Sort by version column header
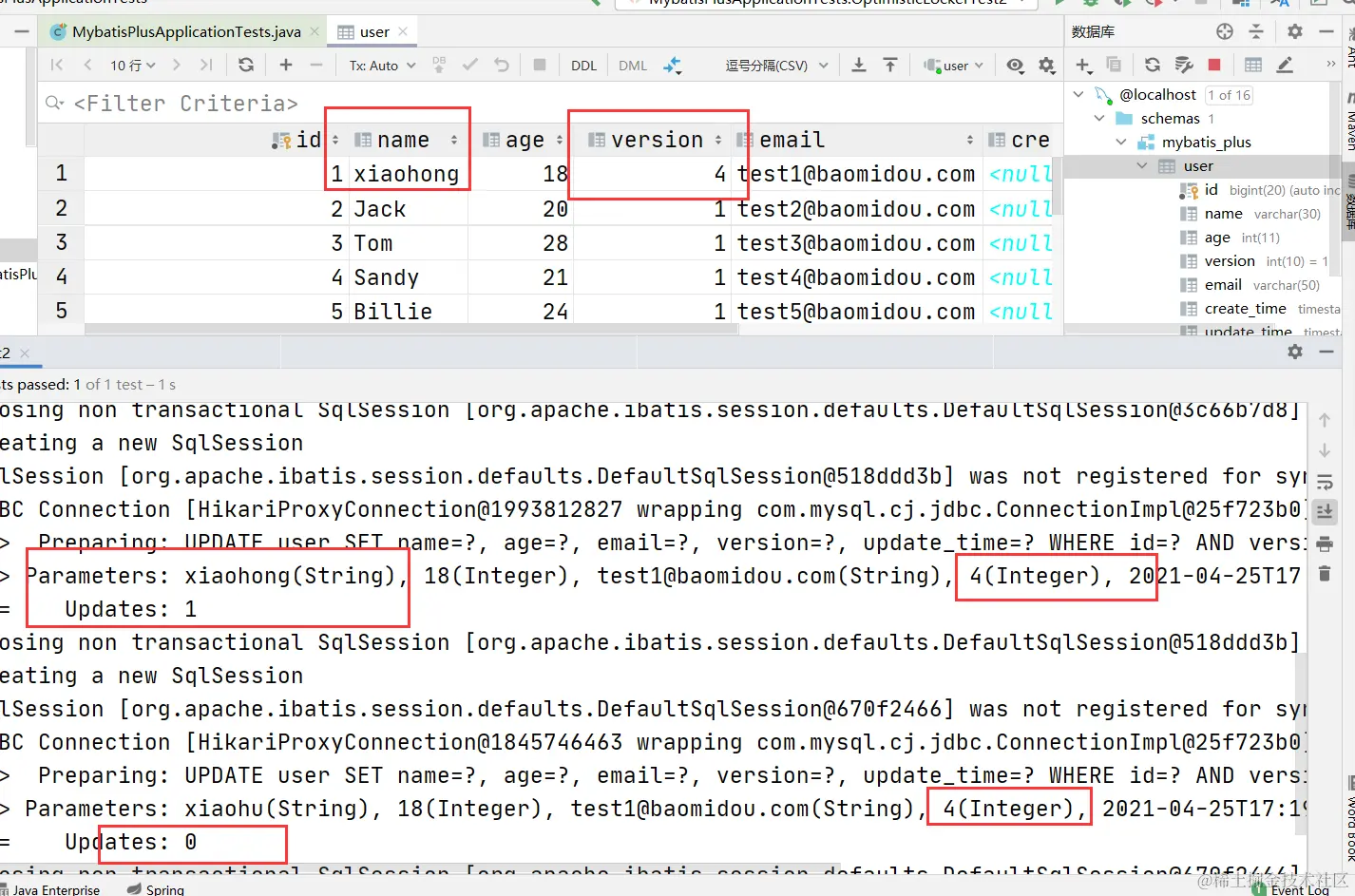The image size is (1355, 896). coord(656,140)
